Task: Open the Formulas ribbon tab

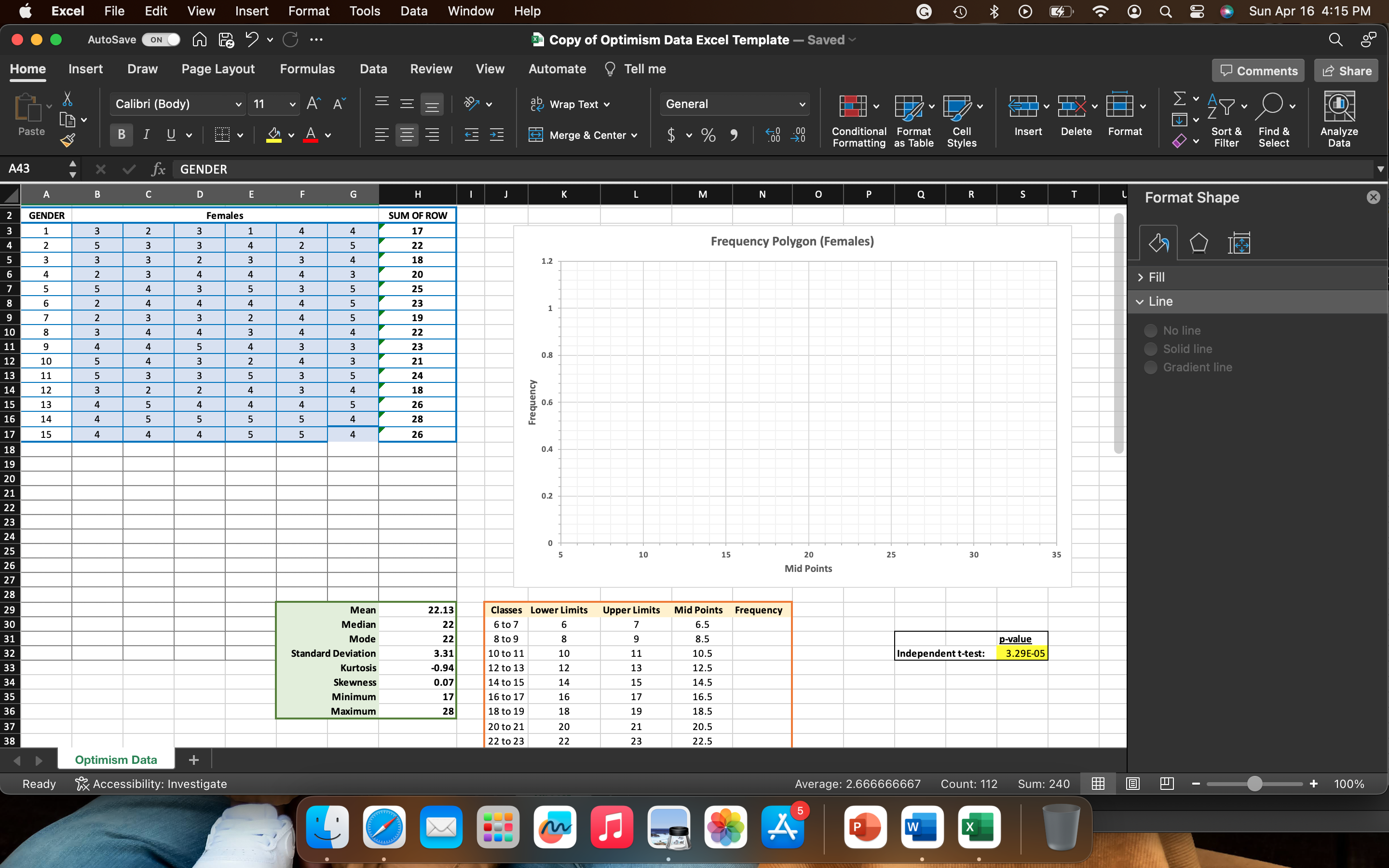Action: tap(307, 69)
